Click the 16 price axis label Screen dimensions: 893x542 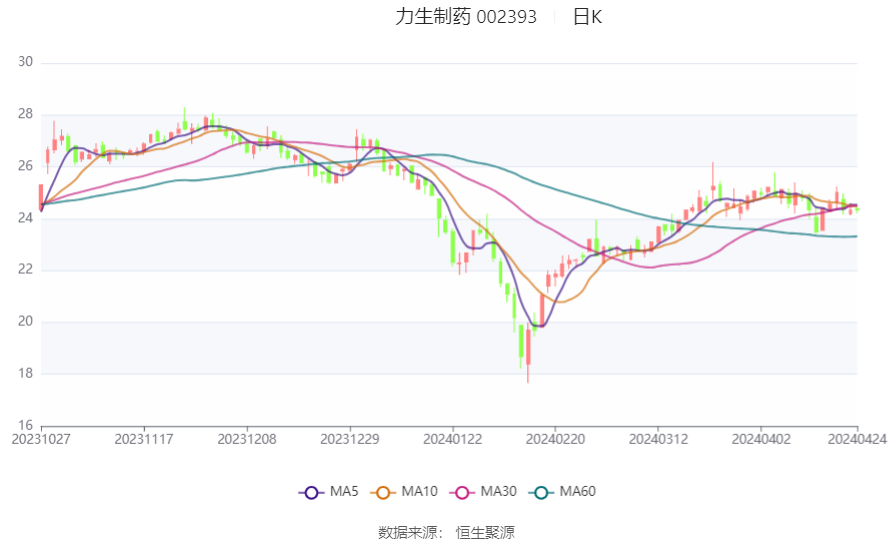(25, 425)
